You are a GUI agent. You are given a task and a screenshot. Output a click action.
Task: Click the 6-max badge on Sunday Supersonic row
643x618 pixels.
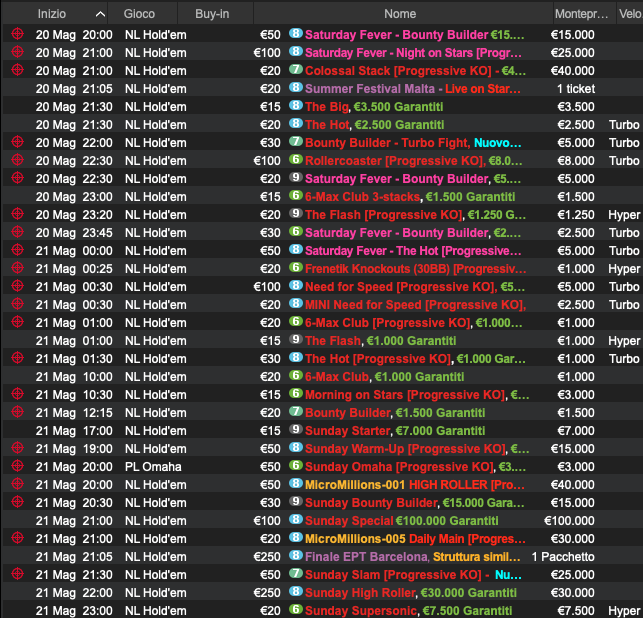tap(296, 609)
